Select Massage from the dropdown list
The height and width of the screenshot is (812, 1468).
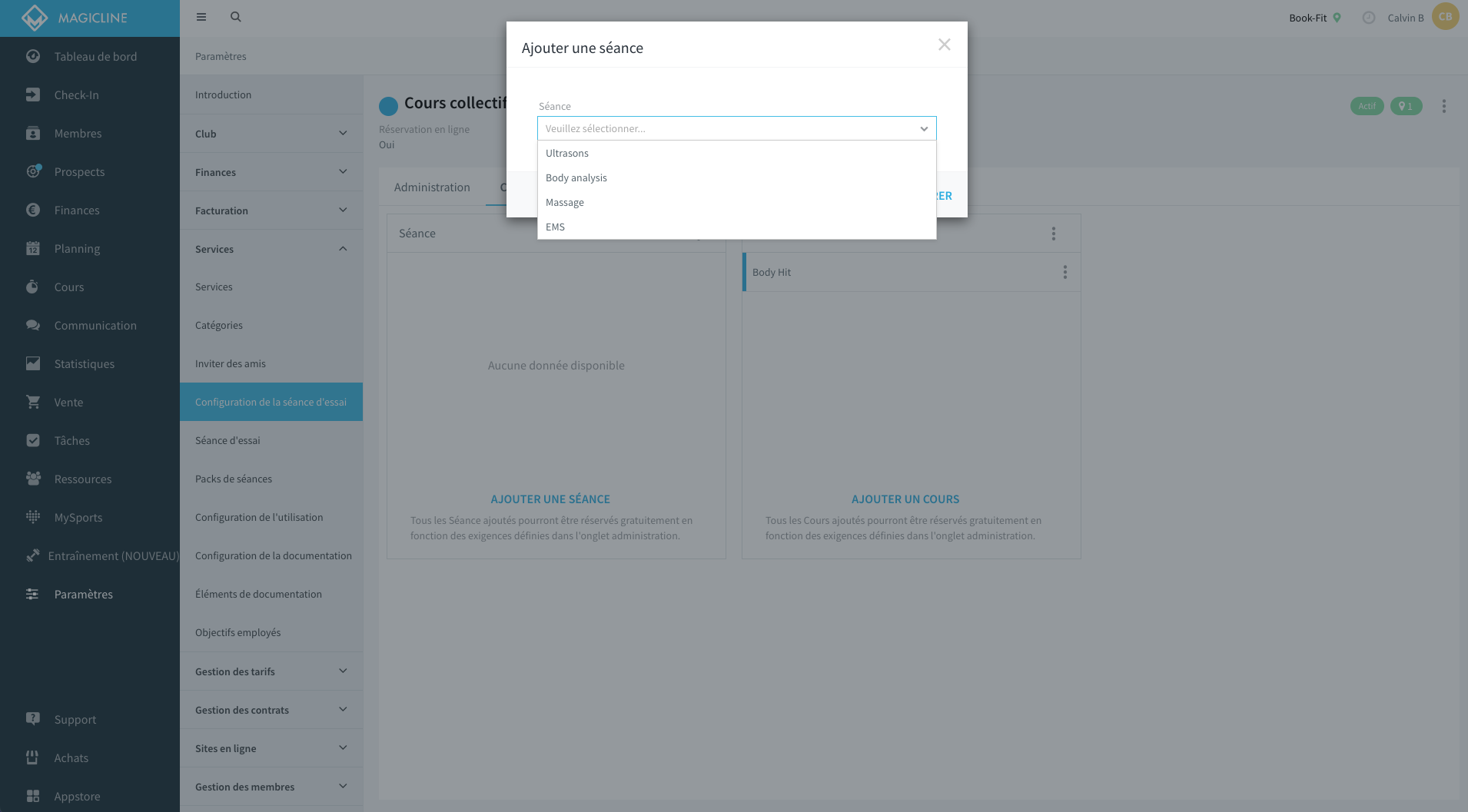point(736,202)
